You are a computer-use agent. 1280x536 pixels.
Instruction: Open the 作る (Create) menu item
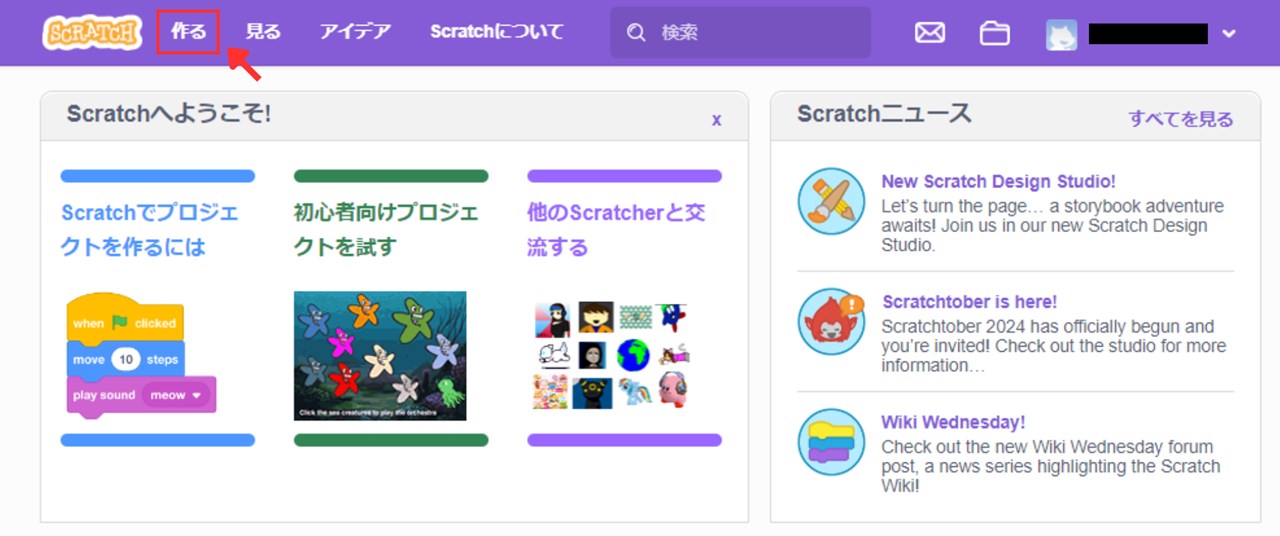[x=188, y=32]
